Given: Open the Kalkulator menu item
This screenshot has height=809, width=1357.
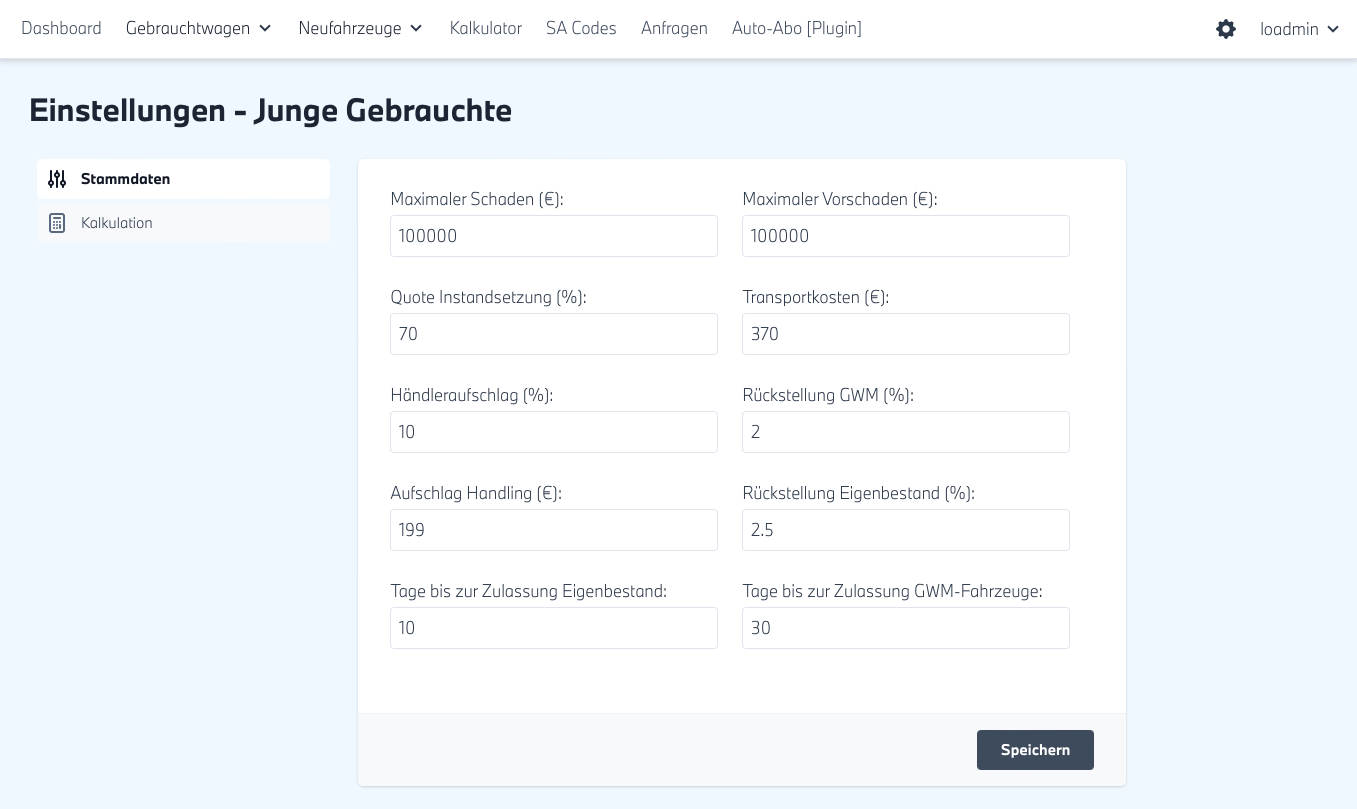Looking at the screenshot, I should click(485, 28).
